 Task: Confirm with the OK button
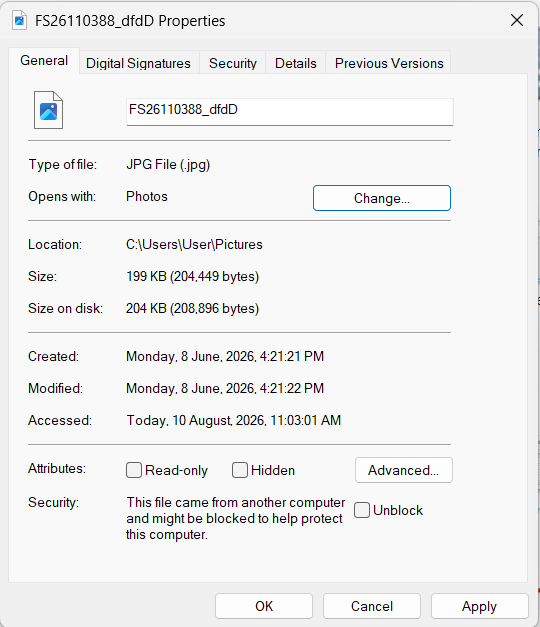(264, 606)
